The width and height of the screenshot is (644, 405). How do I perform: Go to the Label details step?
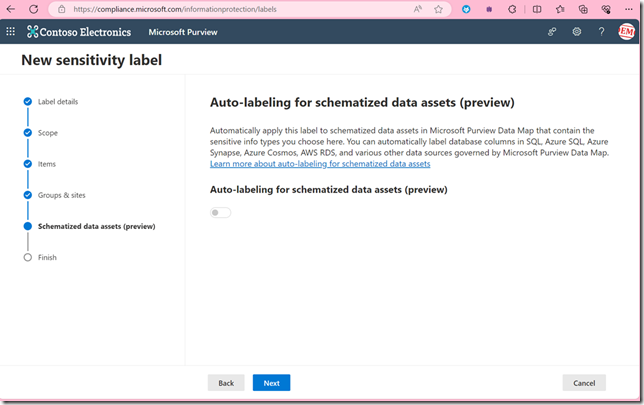coord(58,101)
